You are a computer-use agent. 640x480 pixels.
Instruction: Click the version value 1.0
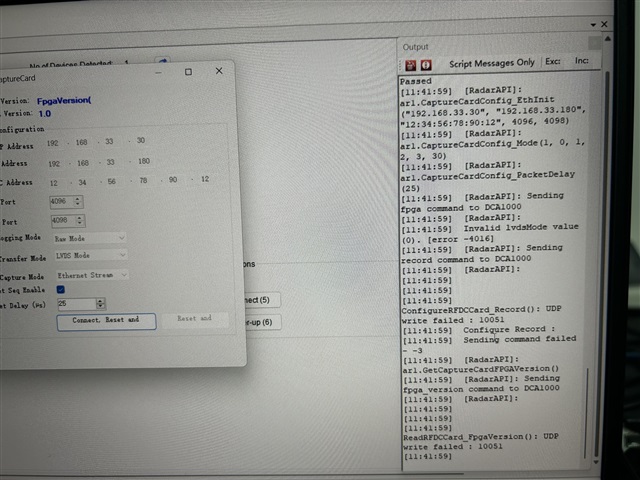pyautogui.click(x=45, y=113)
